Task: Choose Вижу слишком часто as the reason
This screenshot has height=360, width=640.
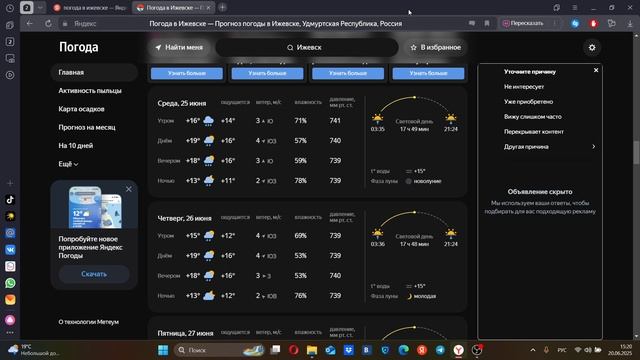Action: click(533, 117)
